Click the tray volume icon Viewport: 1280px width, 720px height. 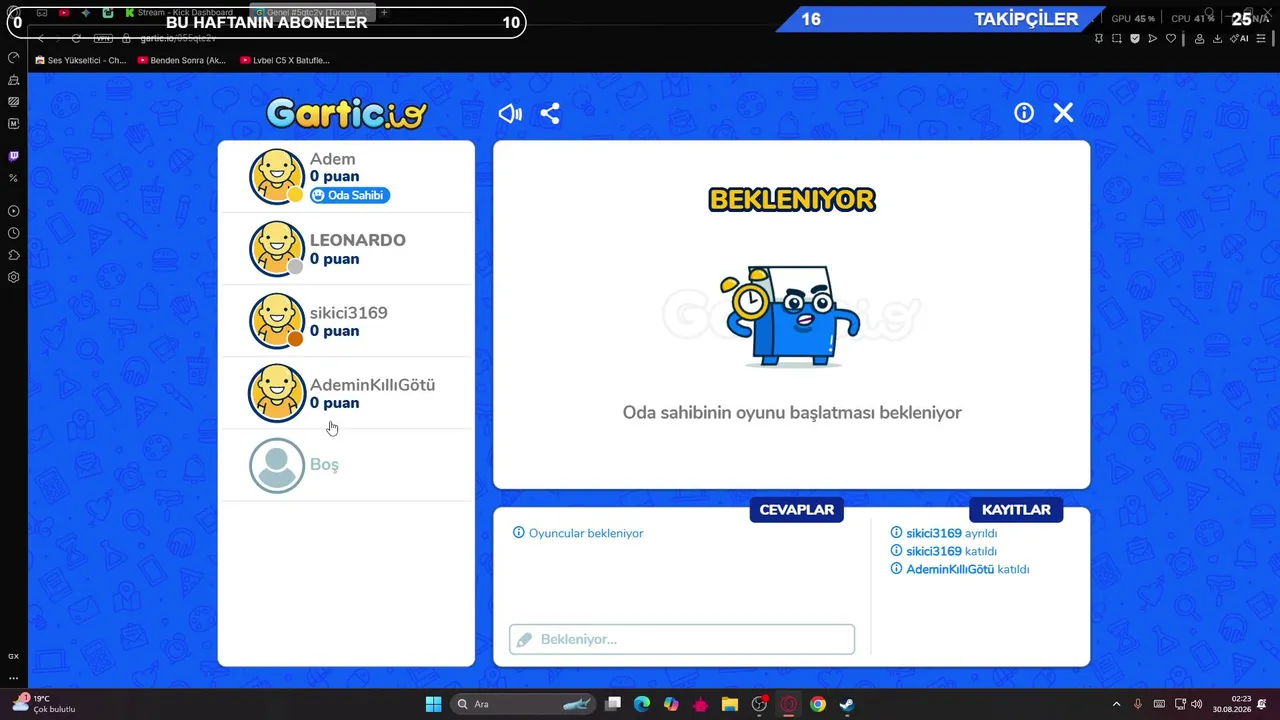point(1196,704)
